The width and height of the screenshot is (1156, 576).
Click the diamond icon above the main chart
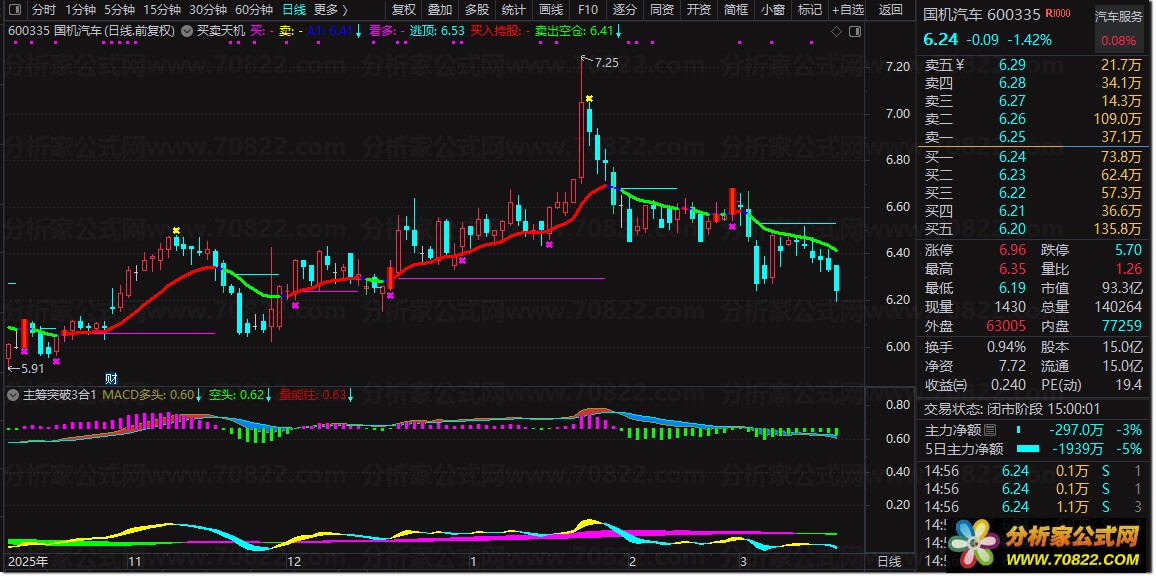point(836,32)
